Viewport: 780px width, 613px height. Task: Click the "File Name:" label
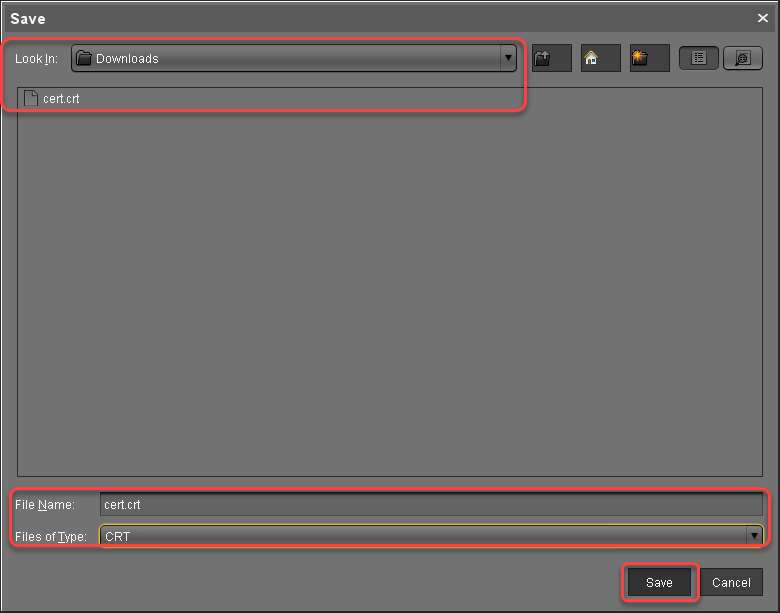click(x=45, y=505)
